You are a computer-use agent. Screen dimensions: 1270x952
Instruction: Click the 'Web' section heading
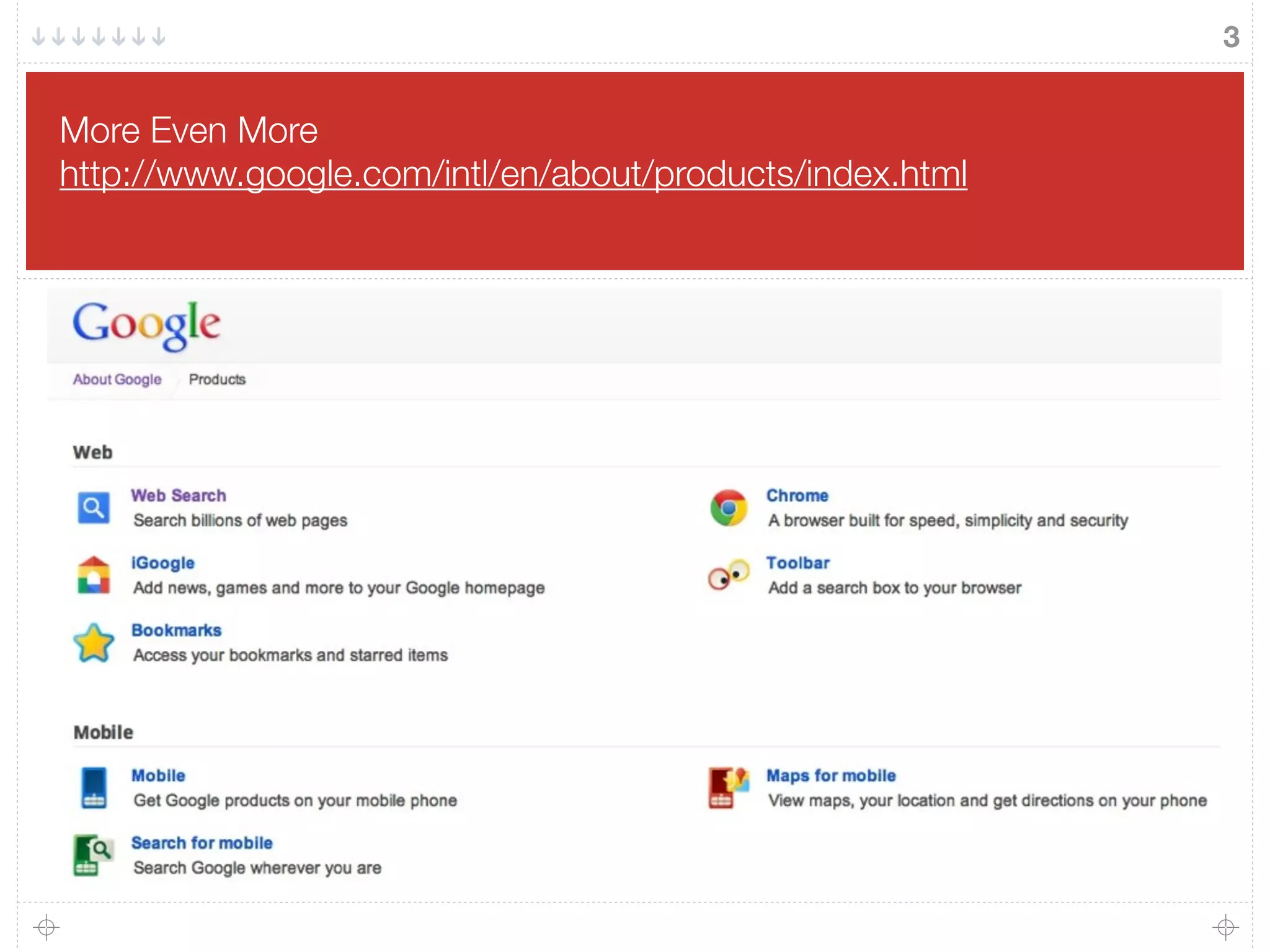[x=93, y=452]
